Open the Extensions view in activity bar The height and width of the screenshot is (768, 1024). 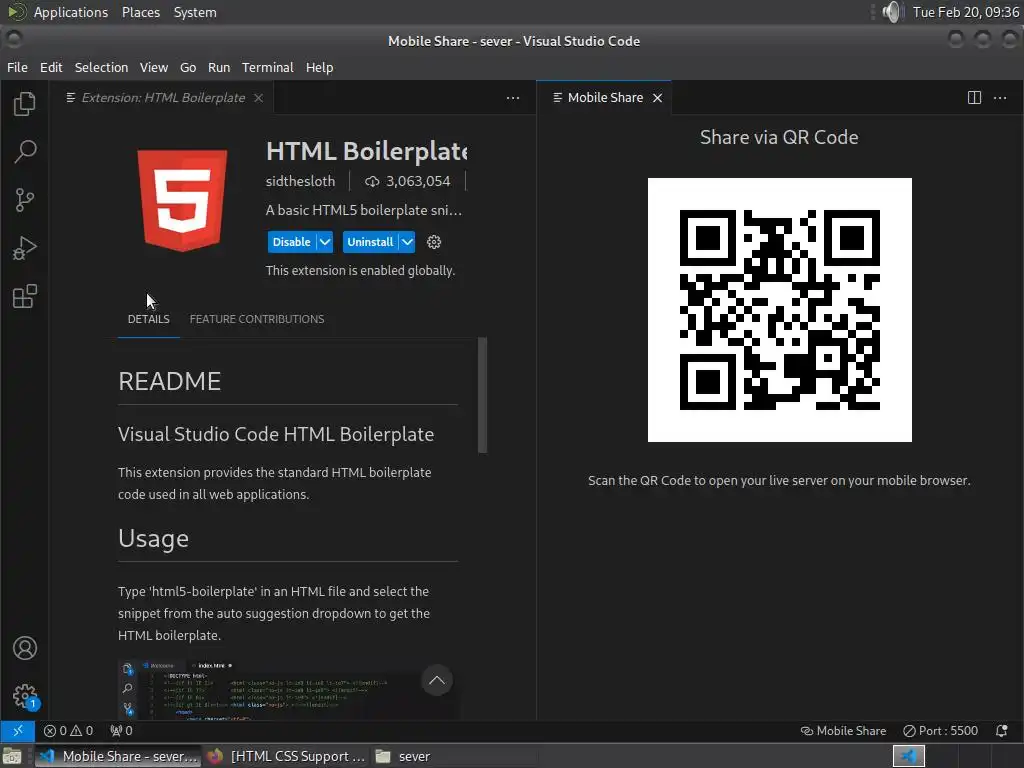pos(24,296)
